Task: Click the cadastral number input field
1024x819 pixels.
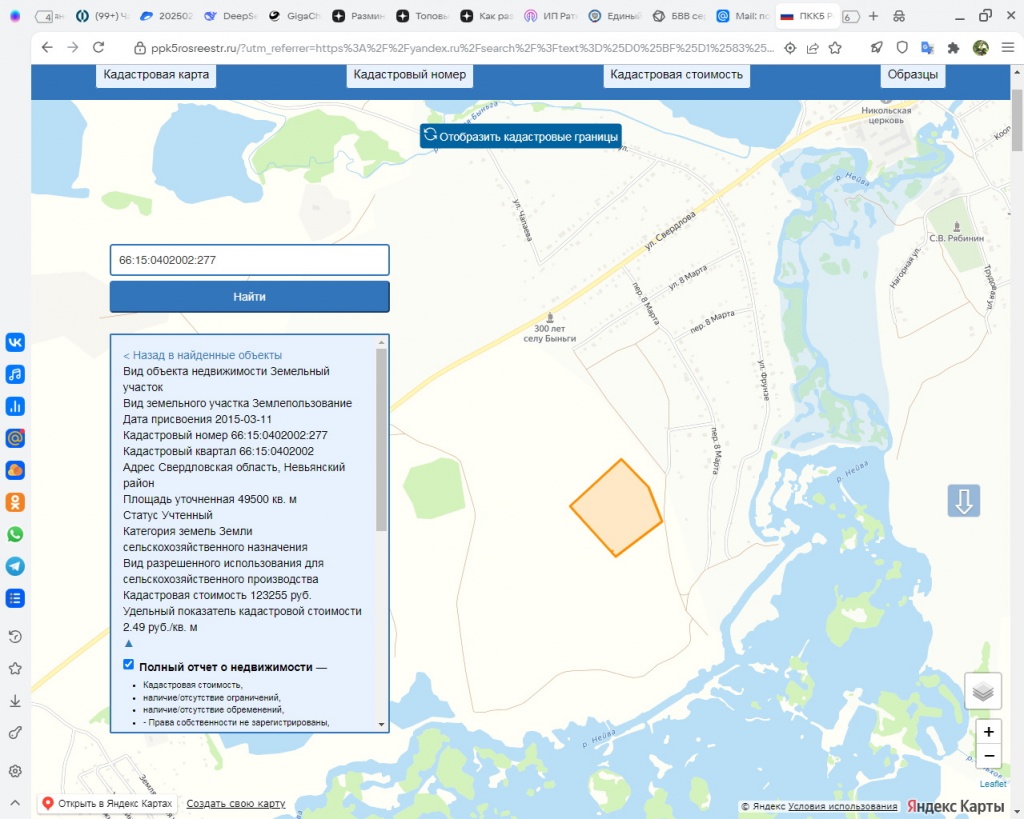Action: (x=249, y=260)
